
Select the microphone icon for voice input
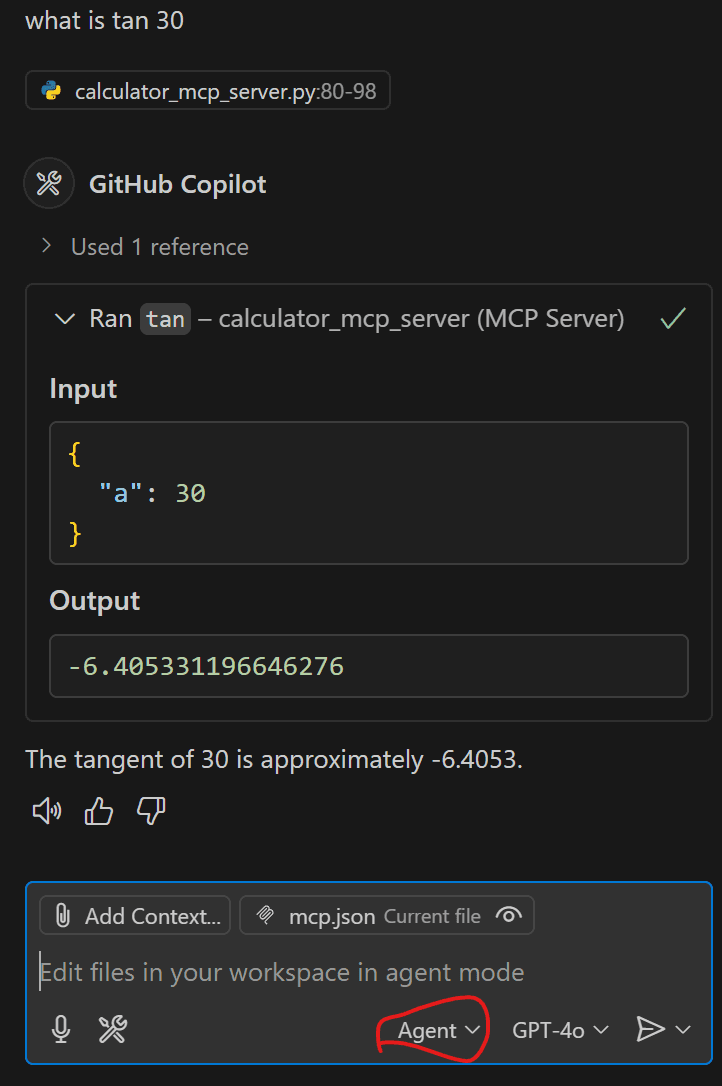point(60,1029)
